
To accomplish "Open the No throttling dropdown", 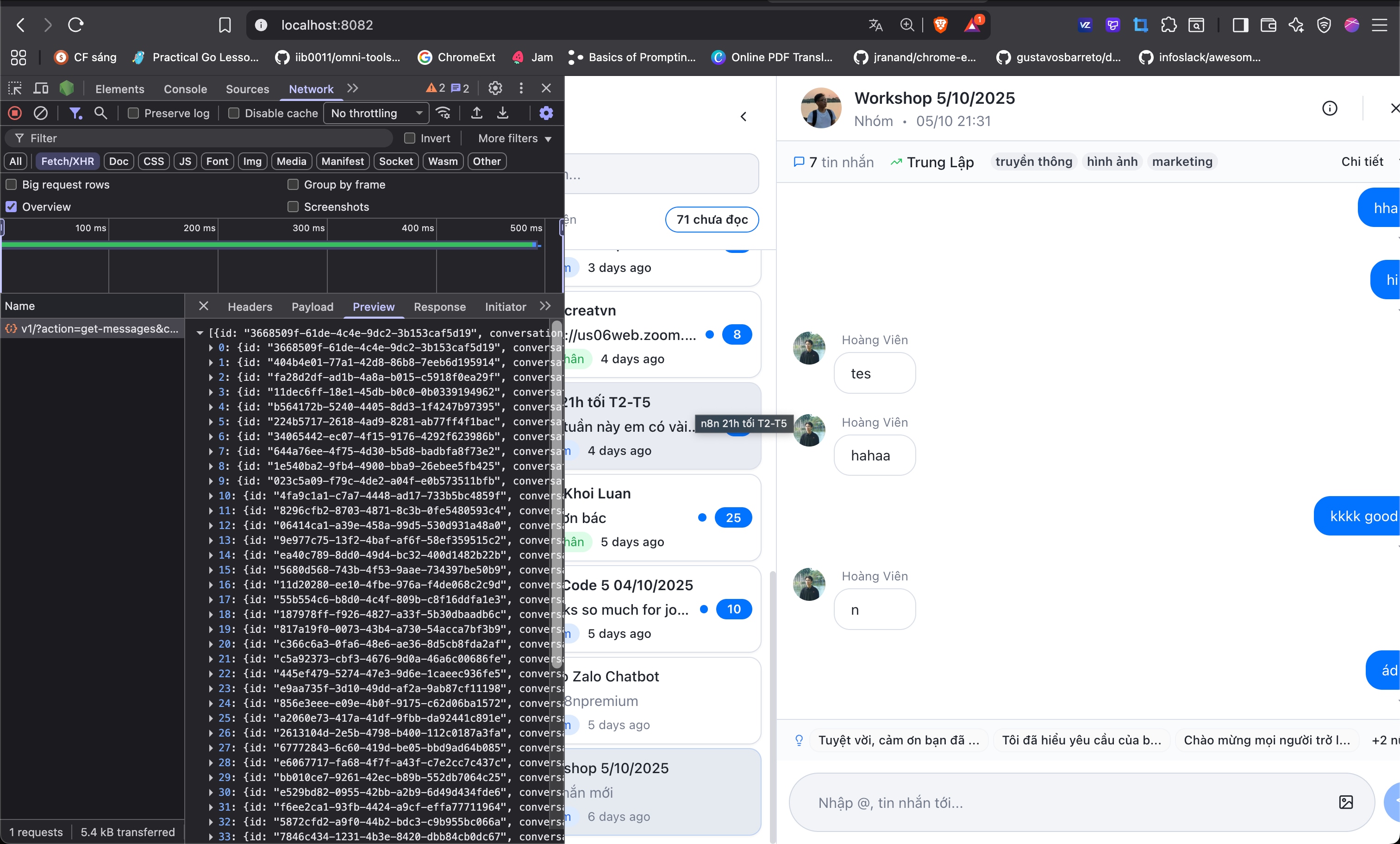I will 377,113.
